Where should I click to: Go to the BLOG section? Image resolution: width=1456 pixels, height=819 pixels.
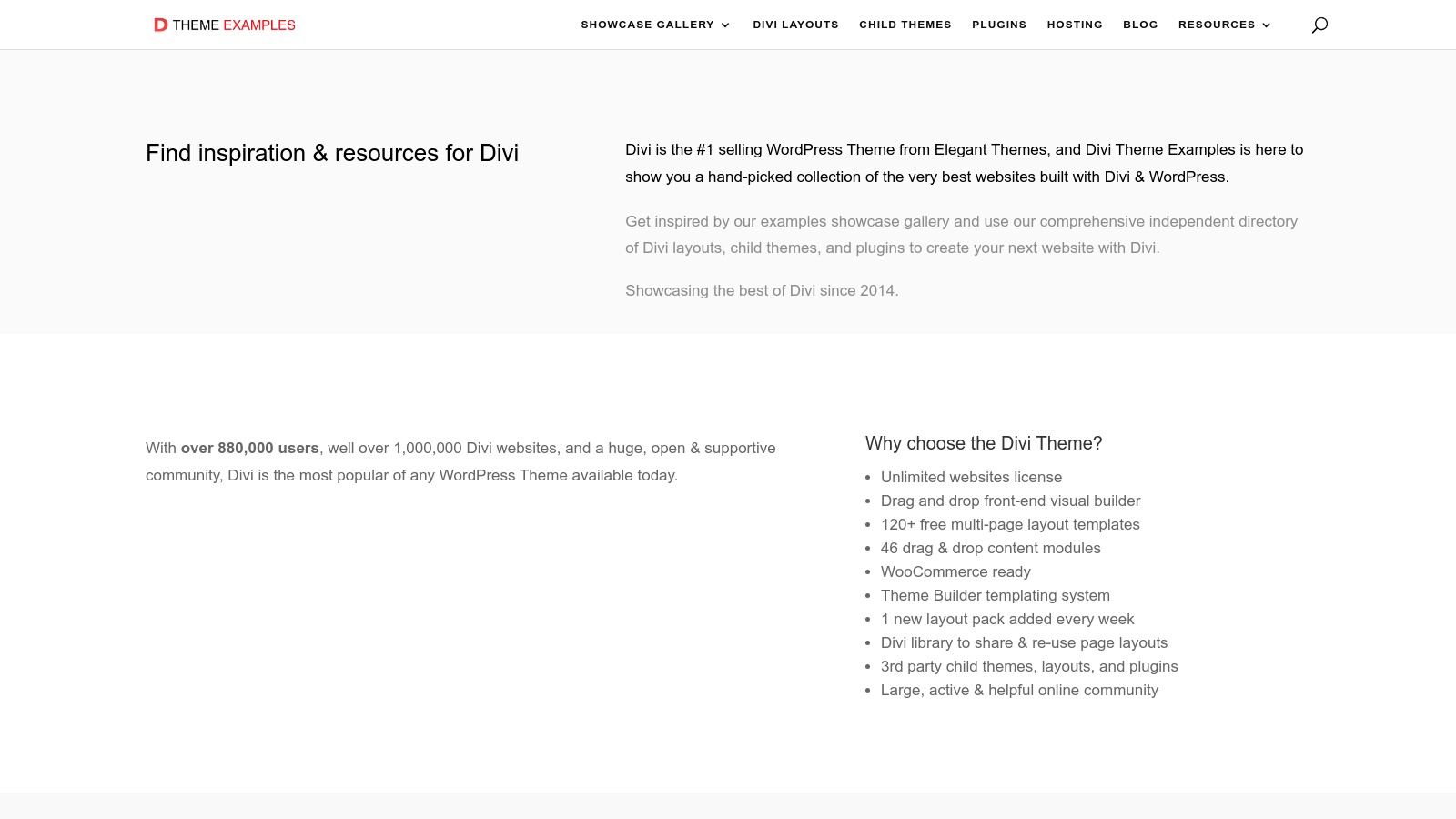1140,25
